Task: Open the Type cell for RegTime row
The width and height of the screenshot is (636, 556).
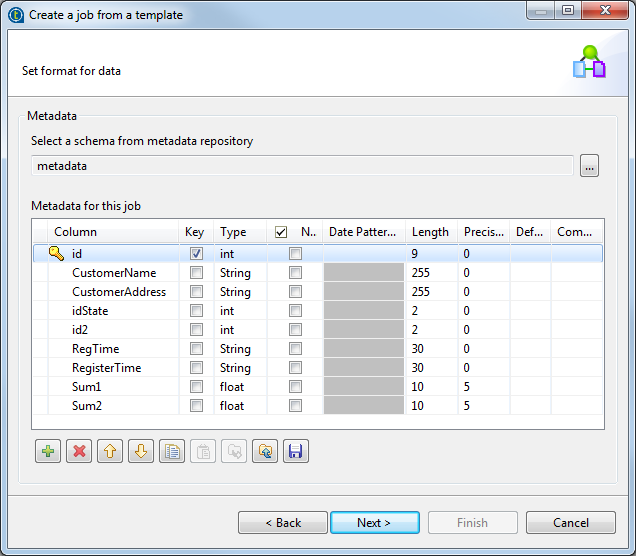Action: (x=240, y=349)
